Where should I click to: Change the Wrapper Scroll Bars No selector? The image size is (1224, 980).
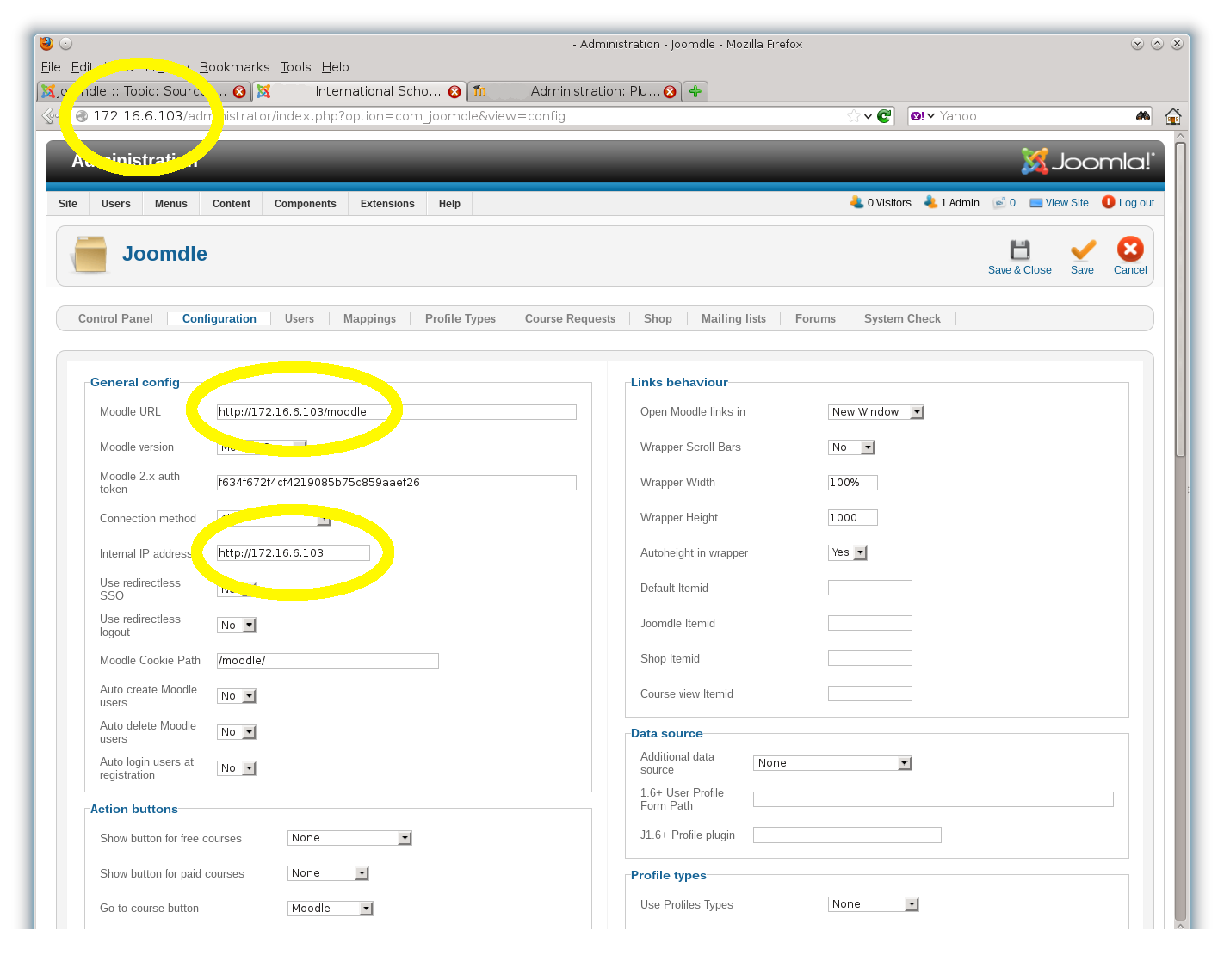click(x=851, y=447)
